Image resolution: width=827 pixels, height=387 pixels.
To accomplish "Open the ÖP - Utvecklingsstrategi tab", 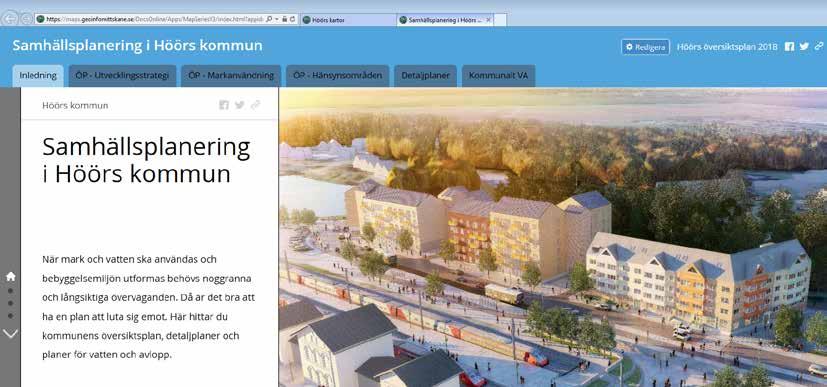I will (122, 76).
